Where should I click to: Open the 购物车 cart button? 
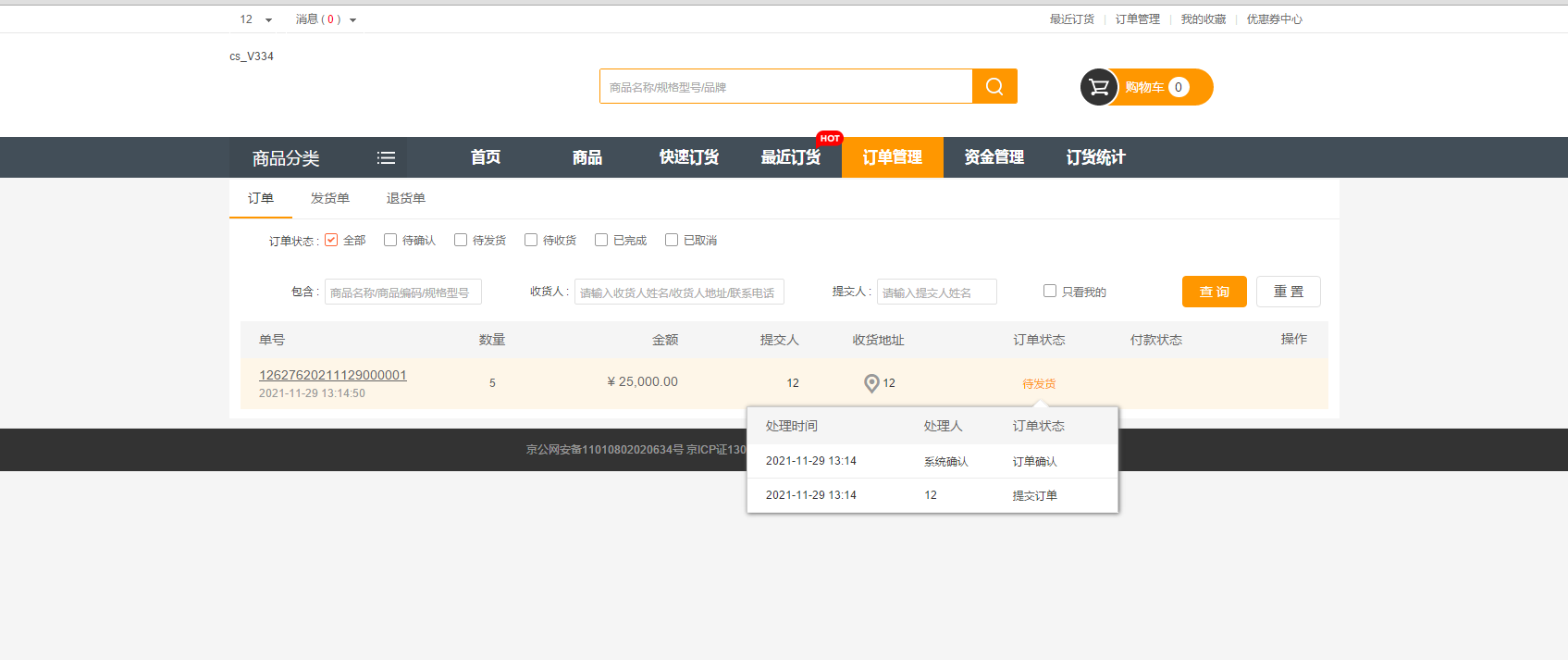tap(1147, 87)
